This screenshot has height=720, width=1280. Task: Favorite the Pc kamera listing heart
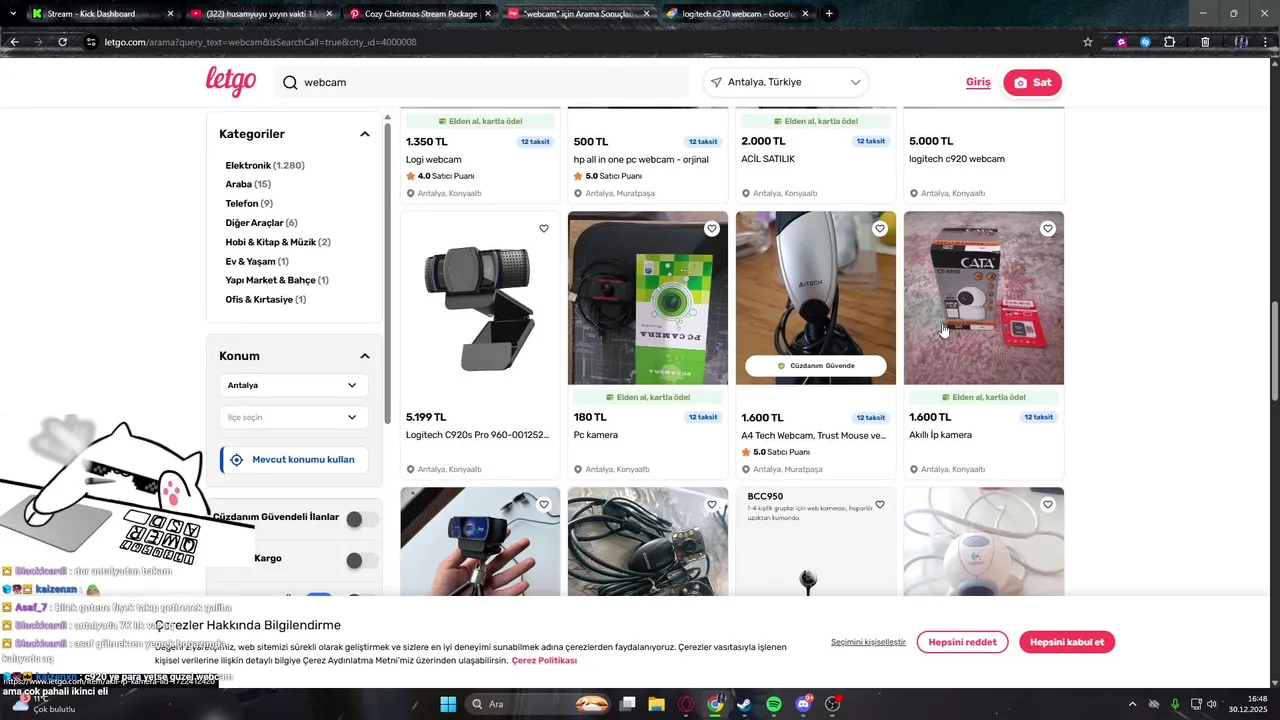coord(712,228)
